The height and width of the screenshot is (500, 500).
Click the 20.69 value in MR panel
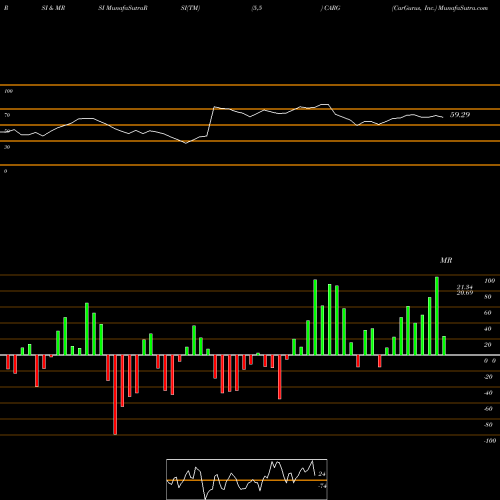tap(465, 293)
